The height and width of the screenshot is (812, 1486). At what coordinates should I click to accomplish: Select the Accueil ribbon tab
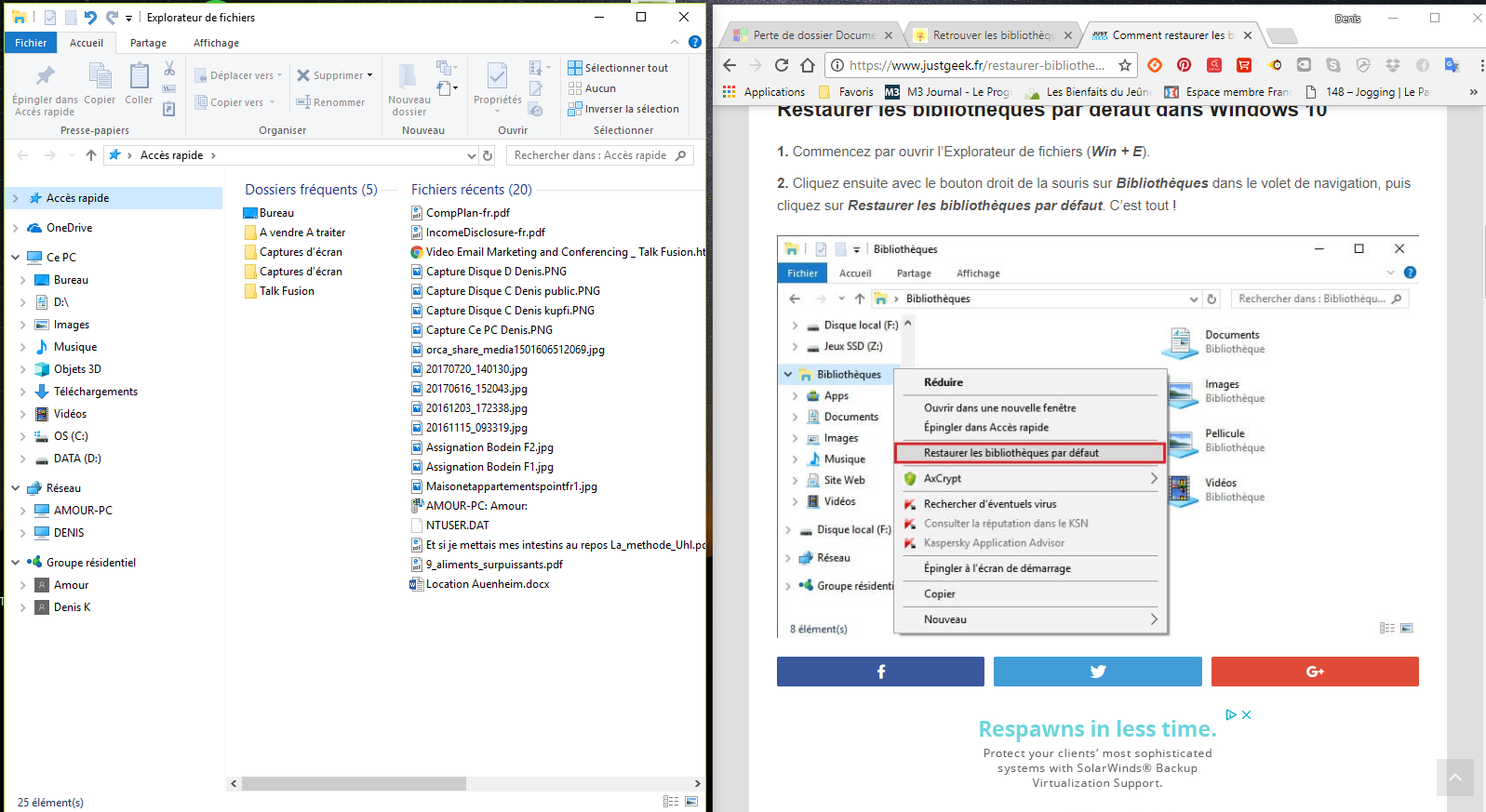[x=87, y=43]
